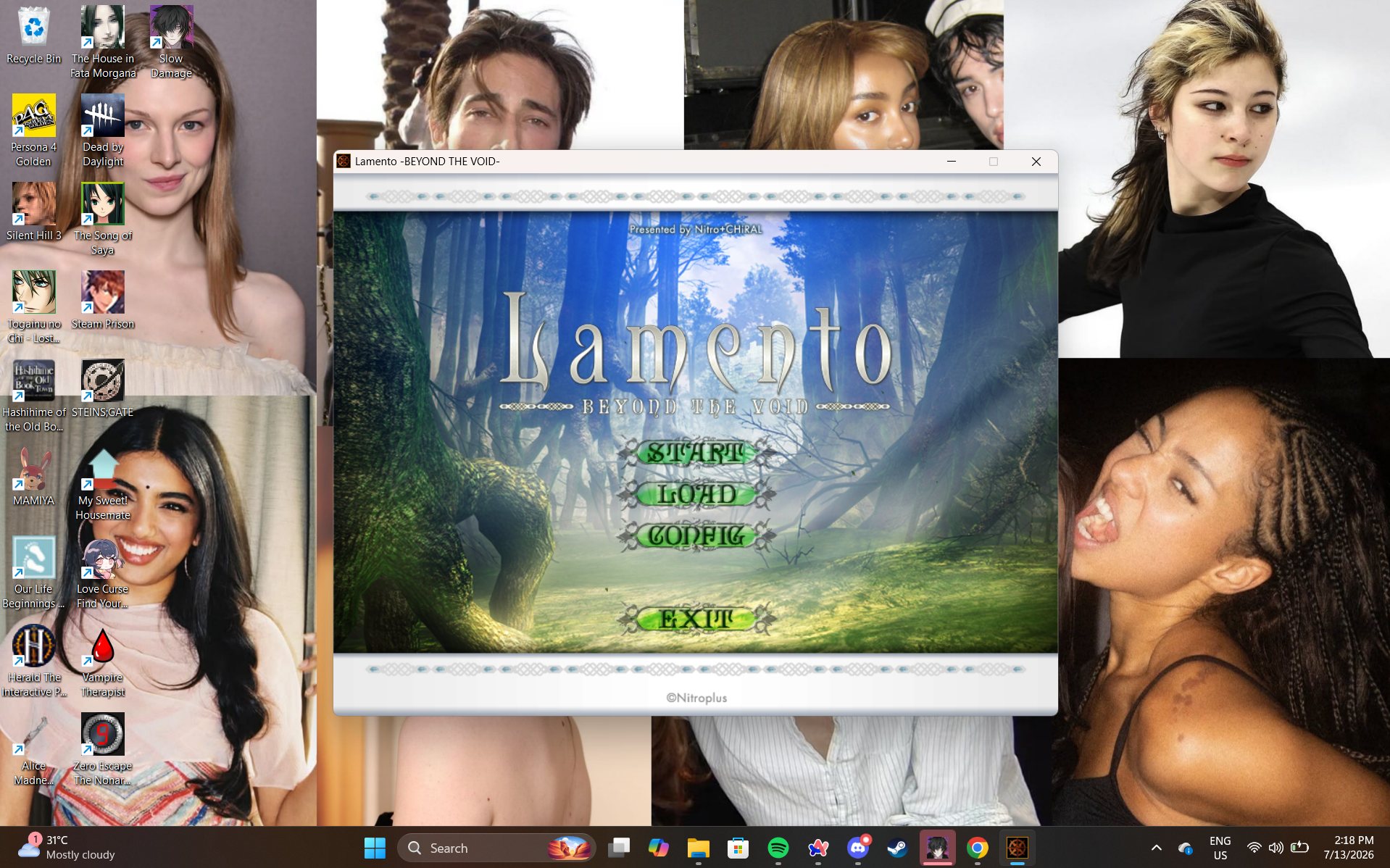This screenshot has width=1390, height=868.
Task: Click the LOAD button in Lamento
Action: point(696,495)
